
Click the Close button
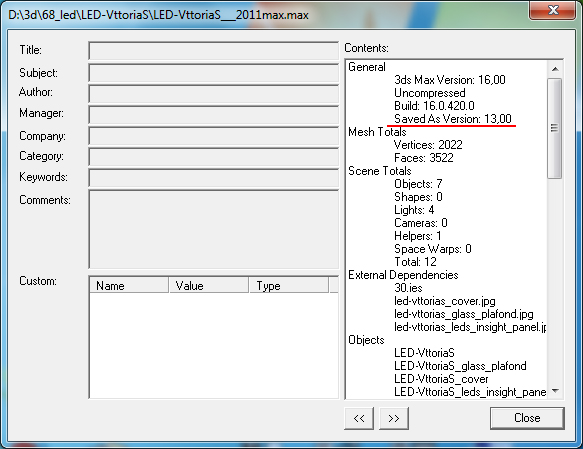coord(527,418)
